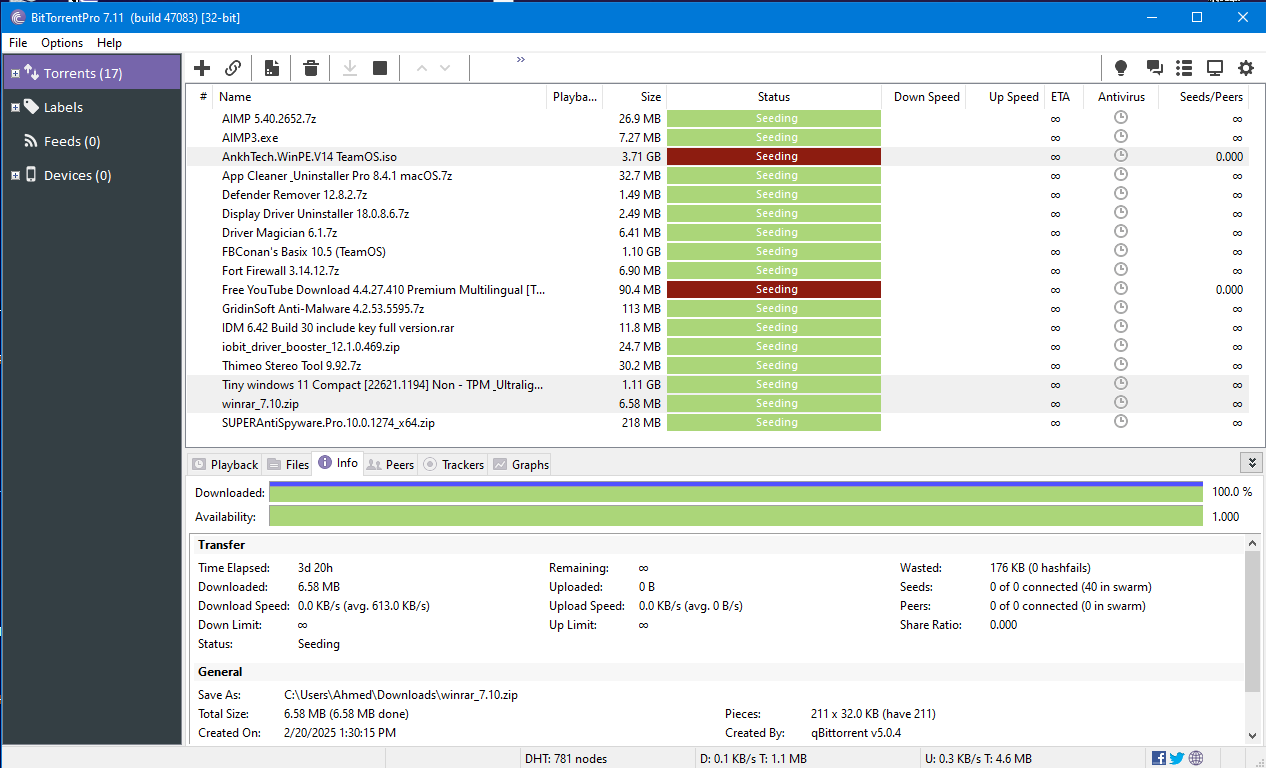Viewport: 1266px width, 768px height.
Task: Collapse the detail pane with double-chevron
Action: (1250, 463)
